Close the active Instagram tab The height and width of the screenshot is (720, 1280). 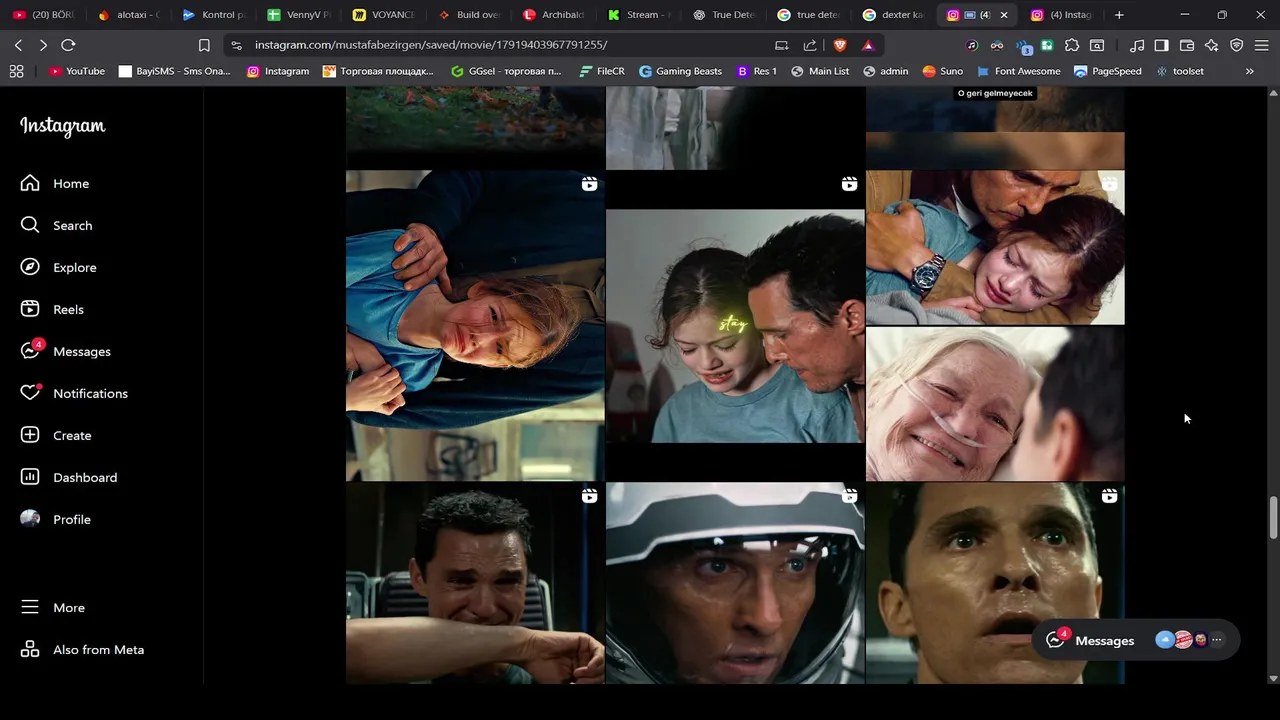tap(1004, 15)
